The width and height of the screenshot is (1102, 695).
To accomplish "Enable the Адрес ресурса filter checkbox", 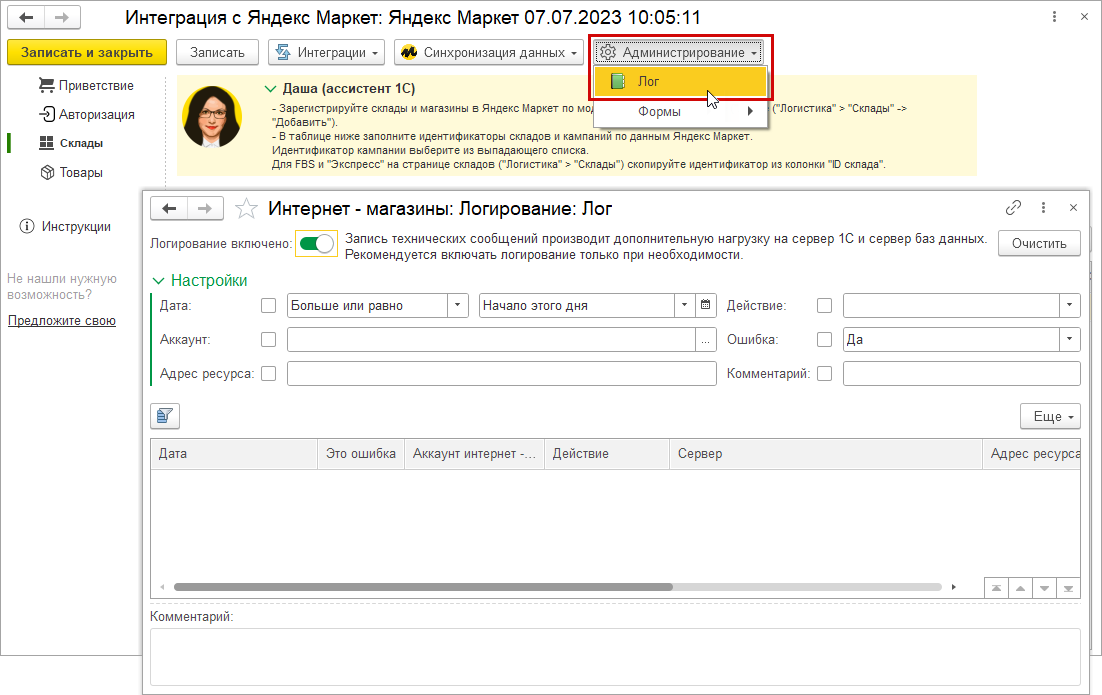I will 268,374.
